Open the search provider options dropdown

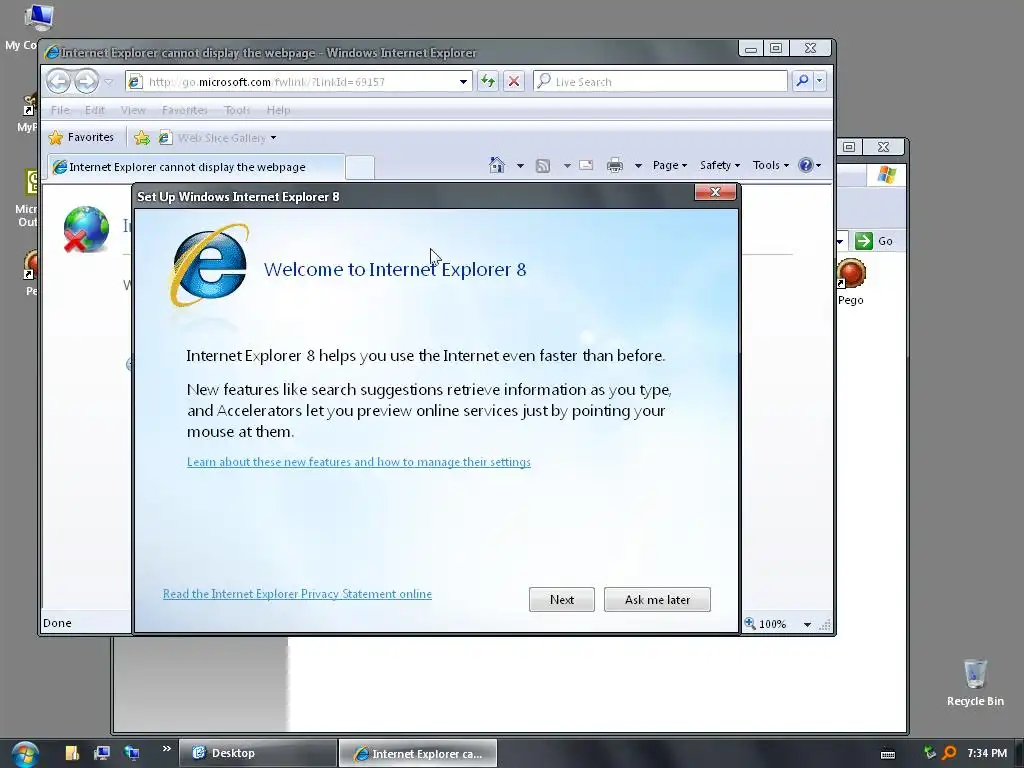tap(820, 81)
